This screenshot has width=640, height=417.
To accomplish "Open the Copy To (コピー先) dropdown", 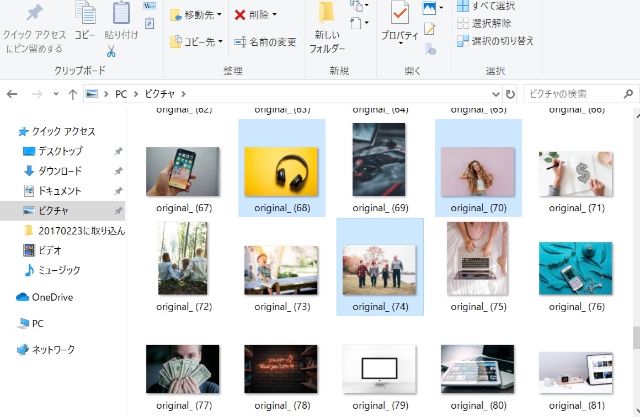I will (x=196, y=42).
